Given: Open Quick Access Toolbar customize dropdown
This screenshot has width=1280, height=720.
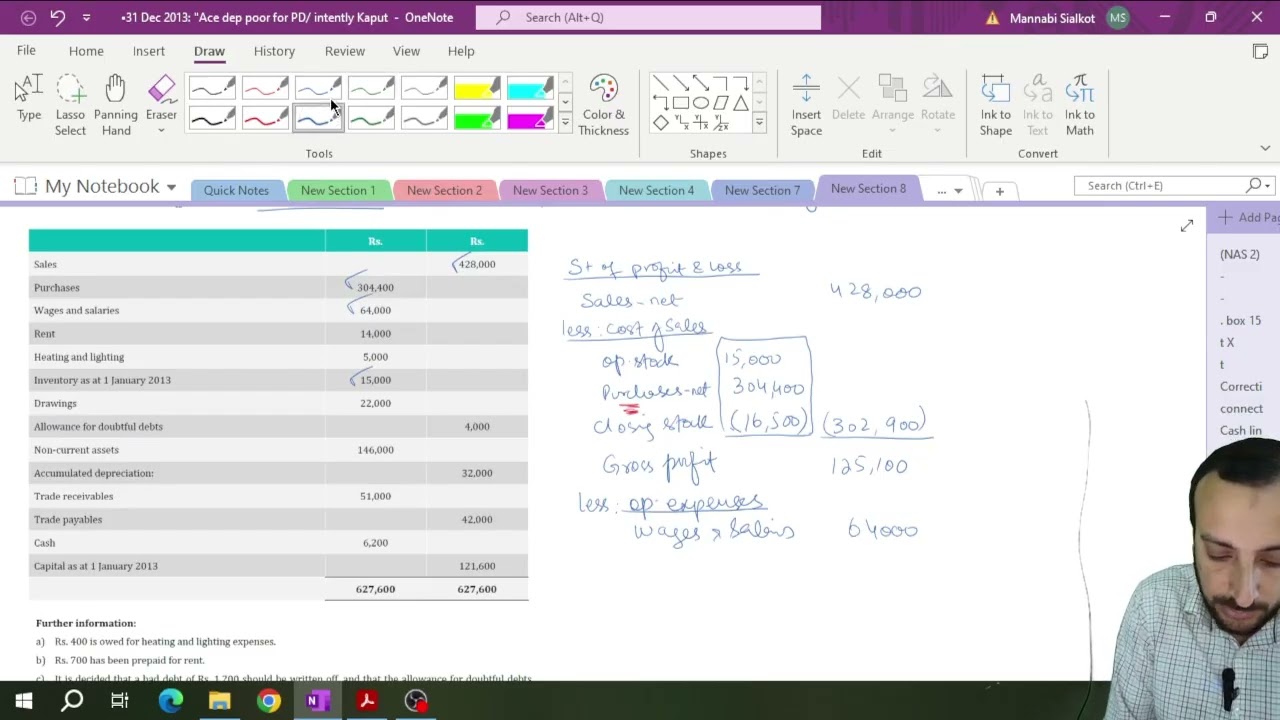Looking at the screenshot, I should pos(86,17).
